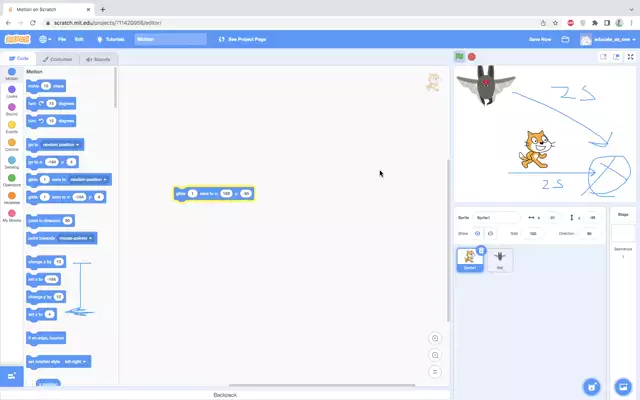
Task: Switch to small stage layout
Action: tap(603, 57)
